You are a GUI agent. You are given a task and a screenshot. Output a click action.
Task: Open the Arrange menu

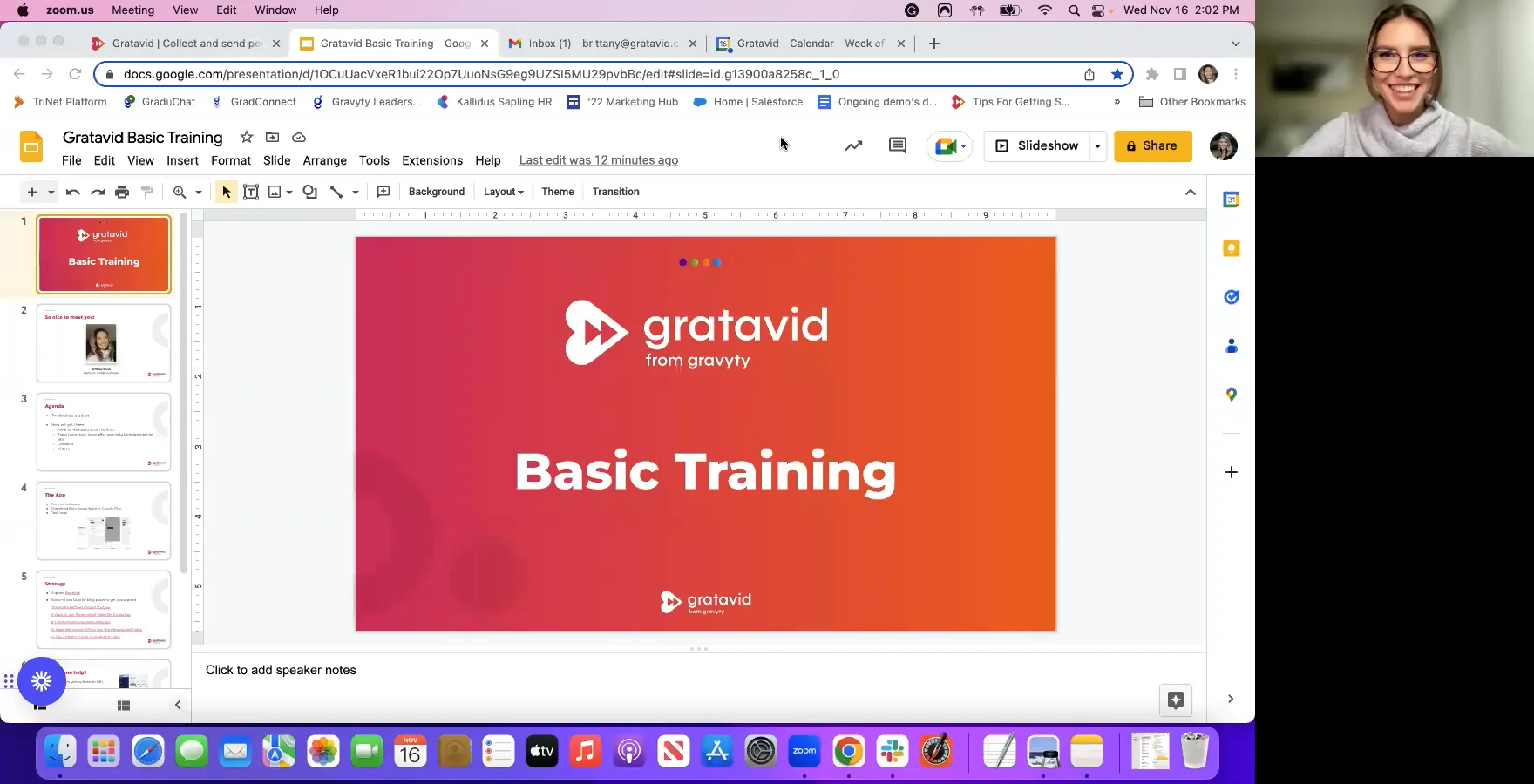coord(325,160)
